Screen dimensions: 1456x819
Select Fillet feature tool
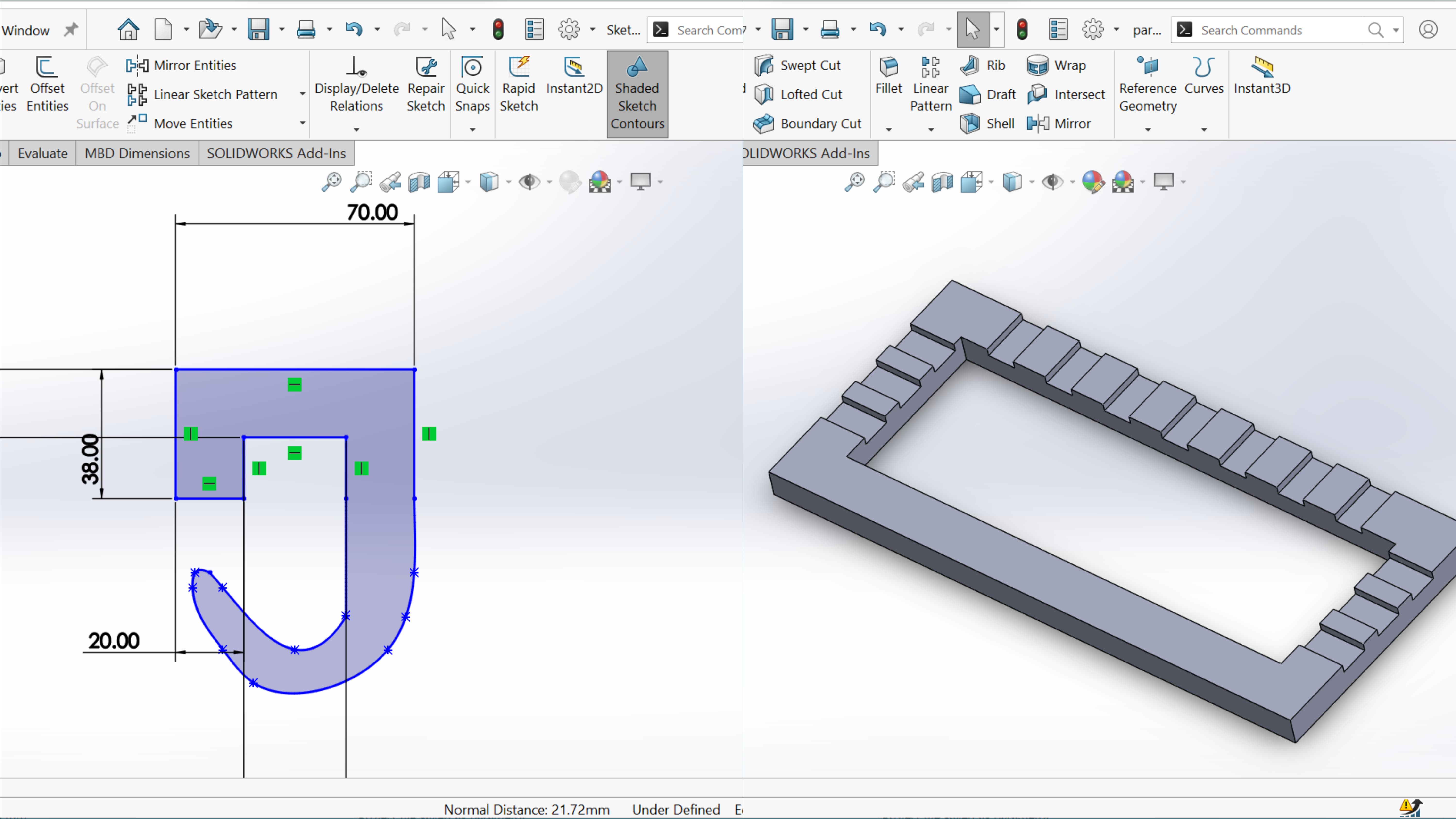888,76
